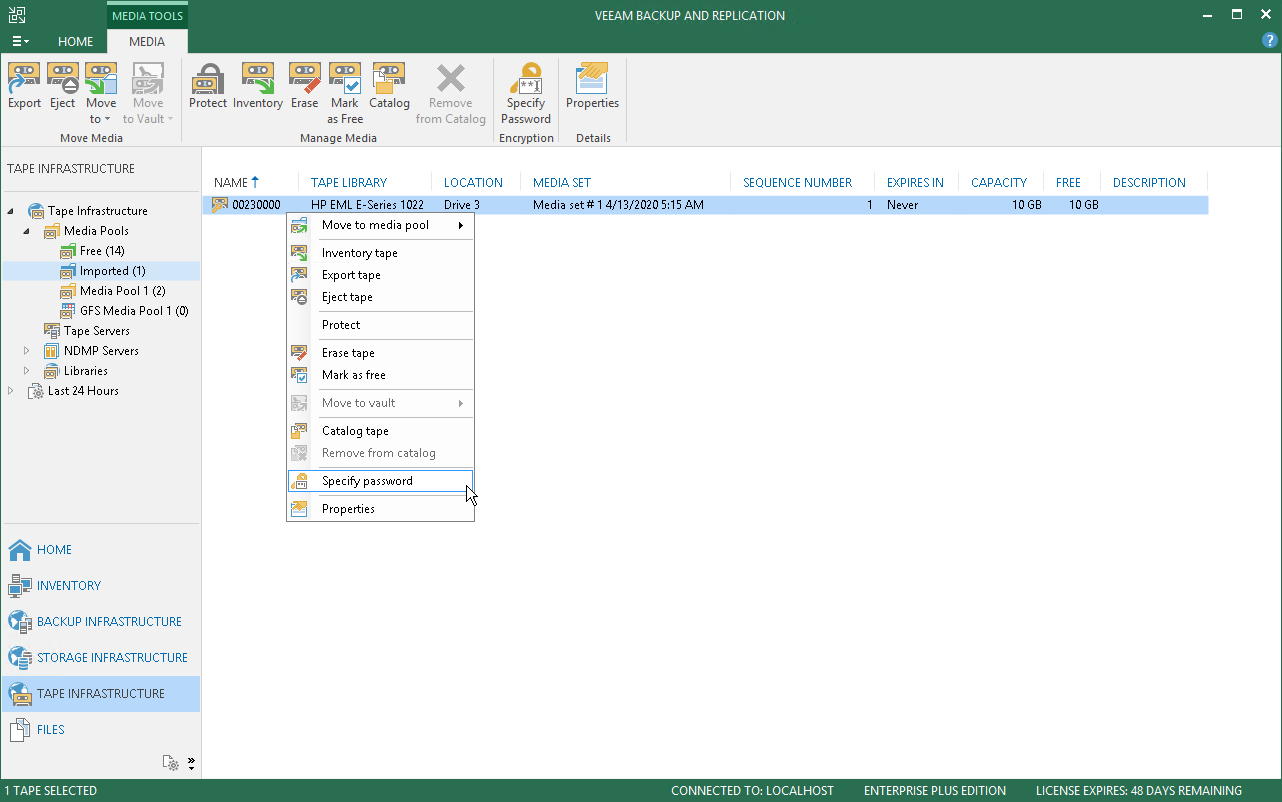Choose Inventory tape from context menu

coord(380,253)
